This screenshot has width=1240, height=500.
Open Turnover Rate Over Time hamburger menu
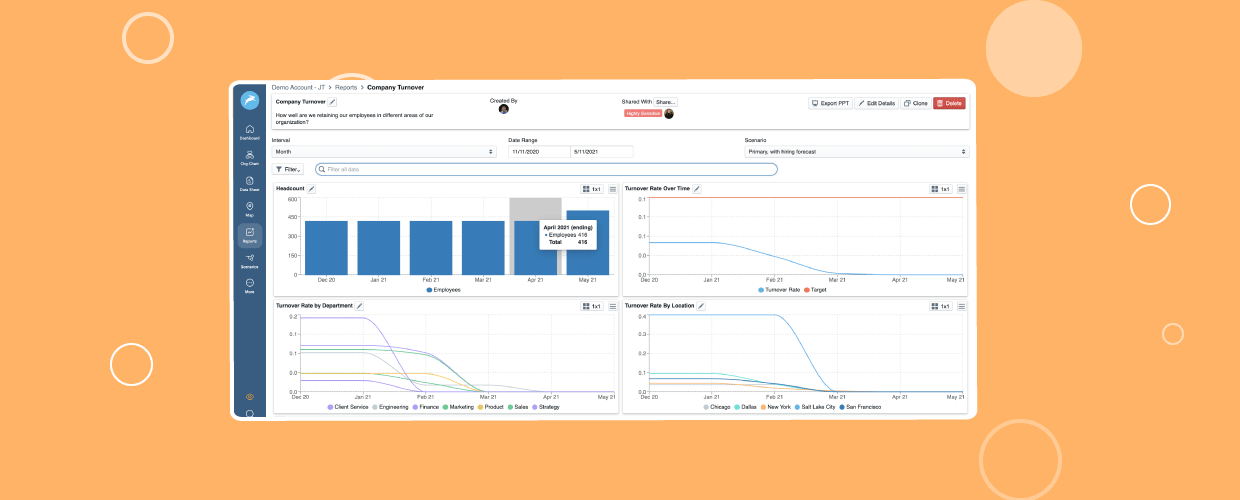coord(961,189)
